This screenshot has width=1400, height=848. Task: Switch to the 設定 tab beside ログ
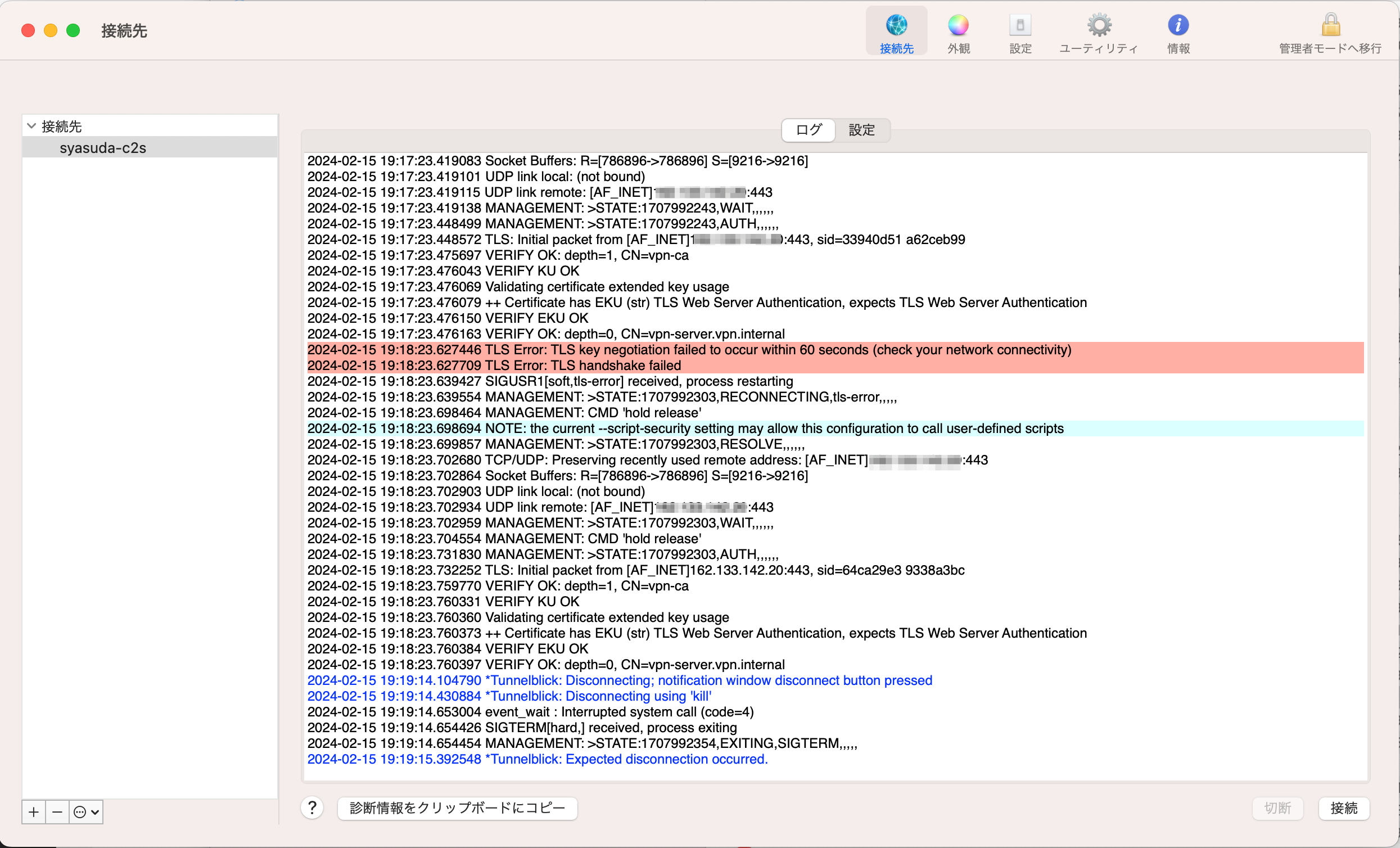point(861,130)
